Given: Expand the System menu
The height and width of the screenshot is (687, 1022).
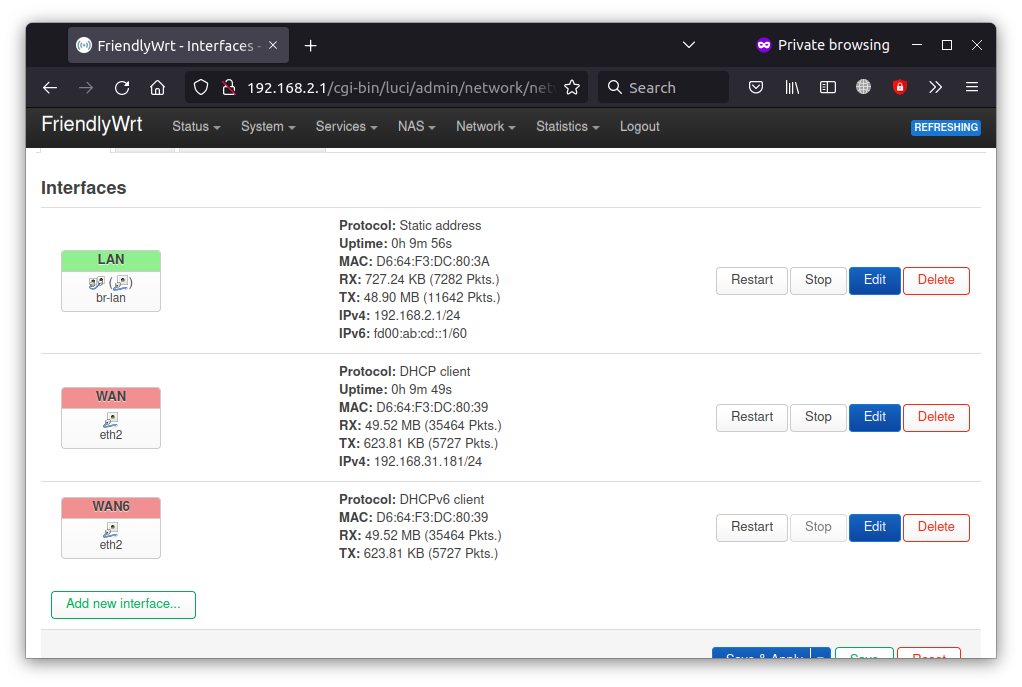Looking at the screenshot, I should (268, 126).
